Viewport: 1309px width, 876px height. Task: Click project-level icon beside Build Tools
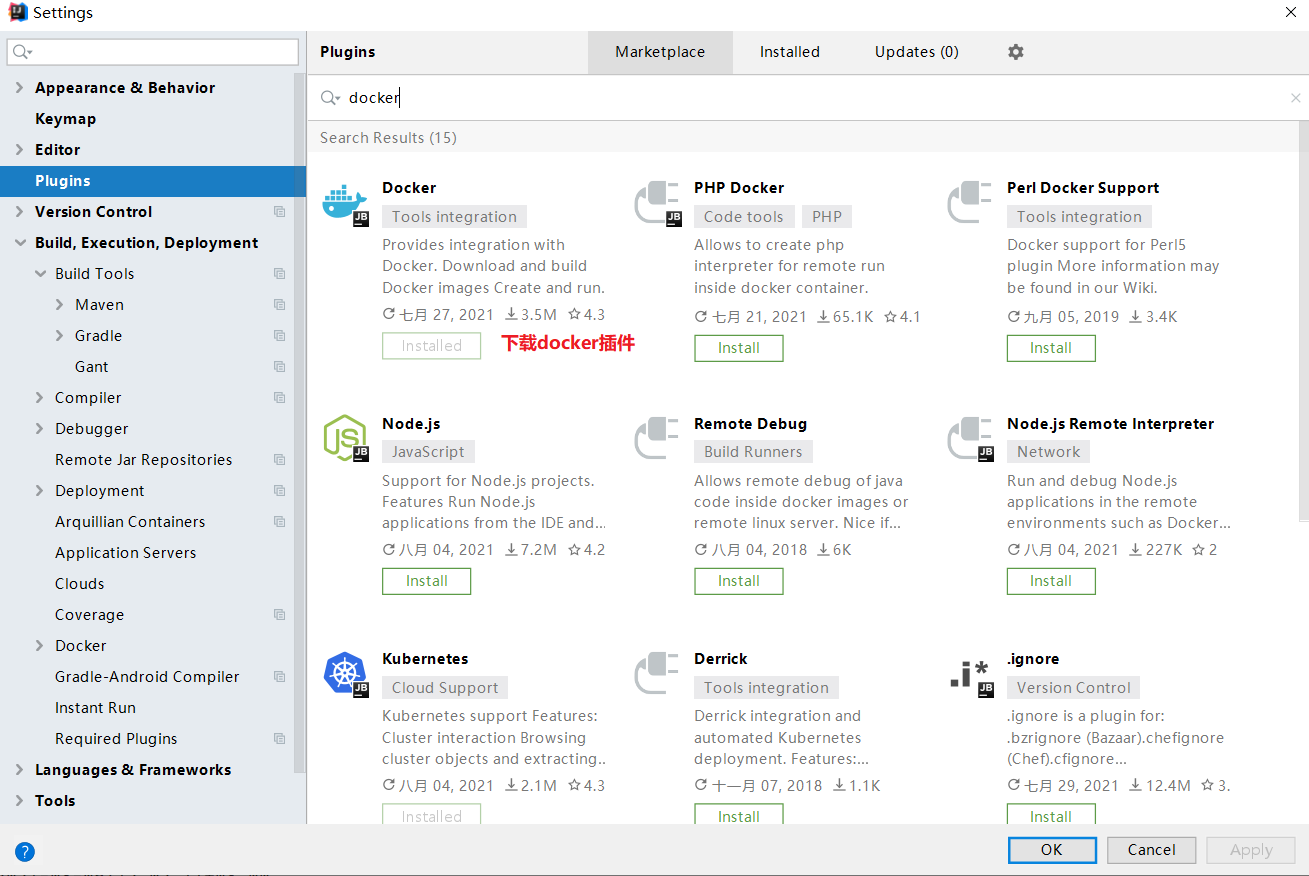click(x=279, y=274)
